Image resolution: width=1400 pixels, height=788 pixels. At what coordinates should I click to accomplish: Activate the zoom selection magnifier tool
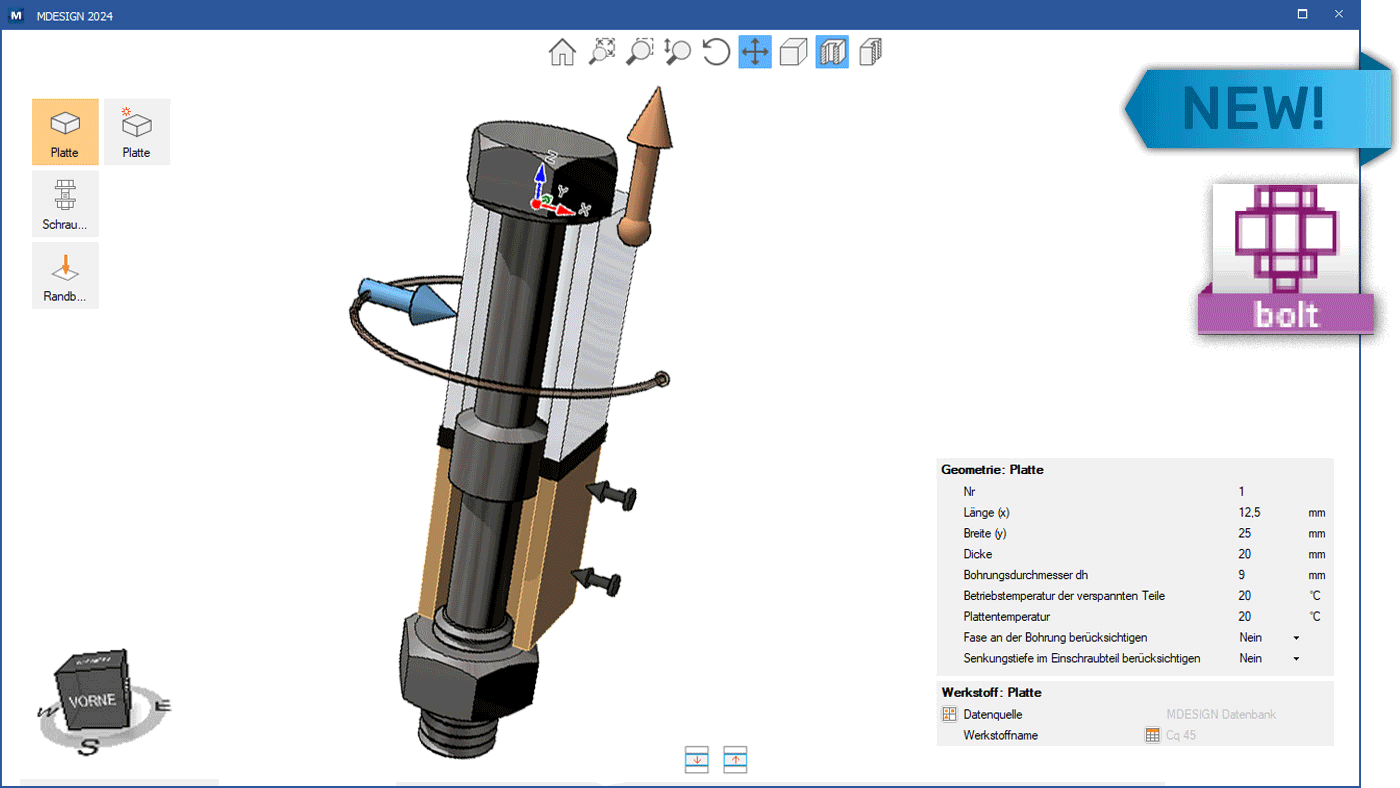pyautogui.click(x=638, y=52)
